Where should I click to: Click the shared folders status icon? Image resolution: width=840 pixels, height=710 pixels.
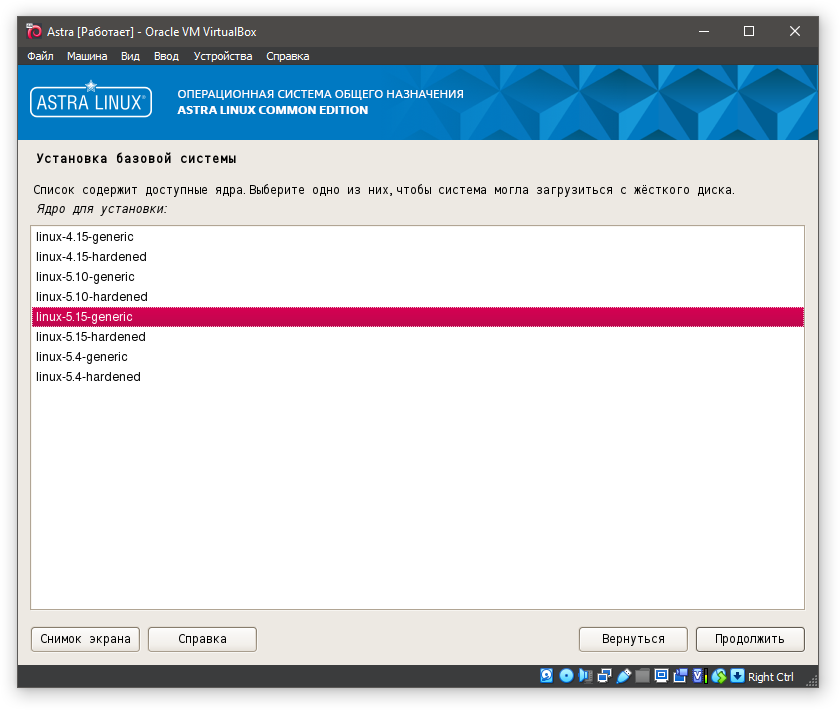642,676
